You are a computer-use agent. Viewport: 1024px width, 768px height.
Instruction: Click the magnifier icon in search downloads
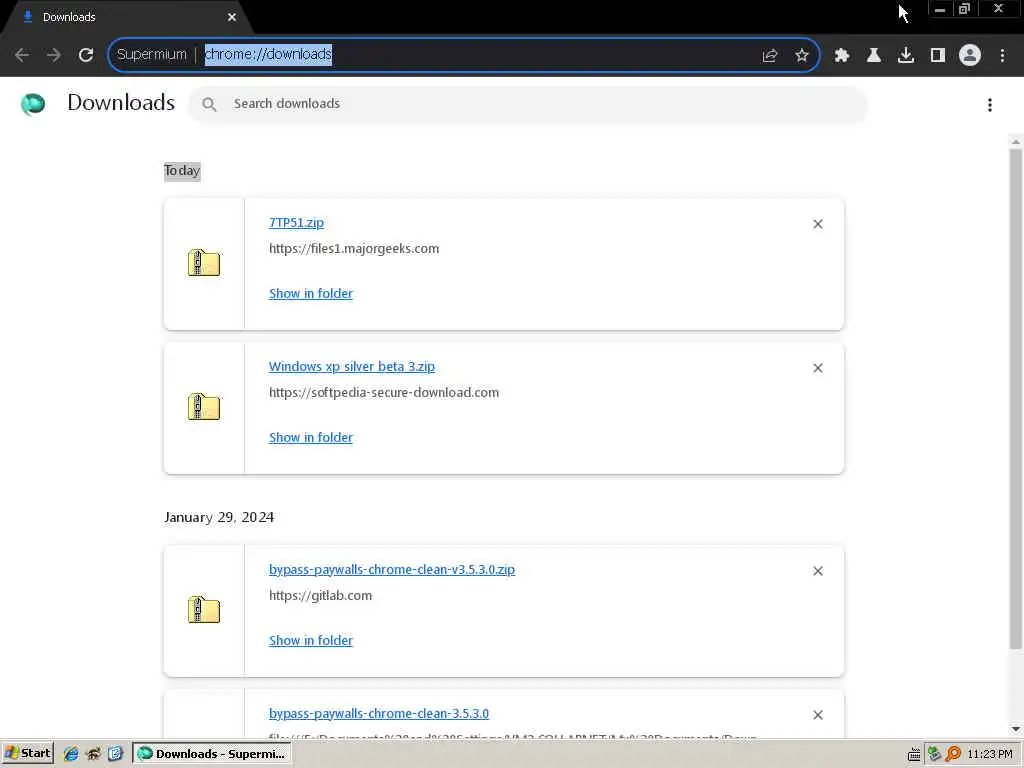(209, 104)
